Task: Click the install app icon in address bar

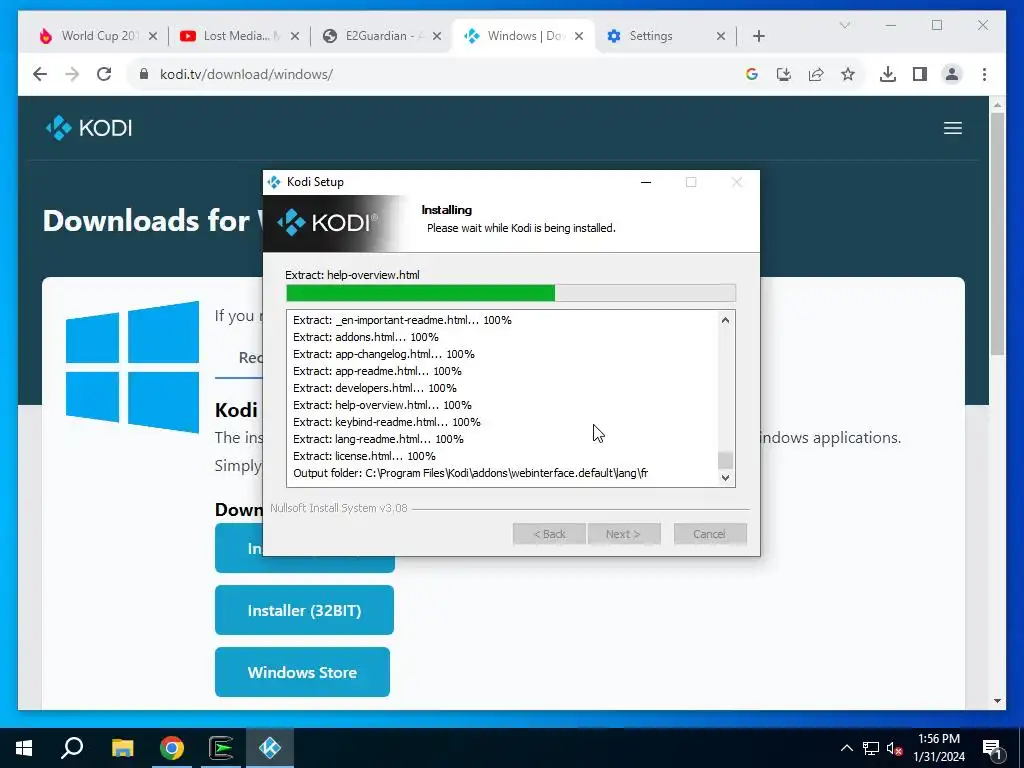Action: point(784,74)
